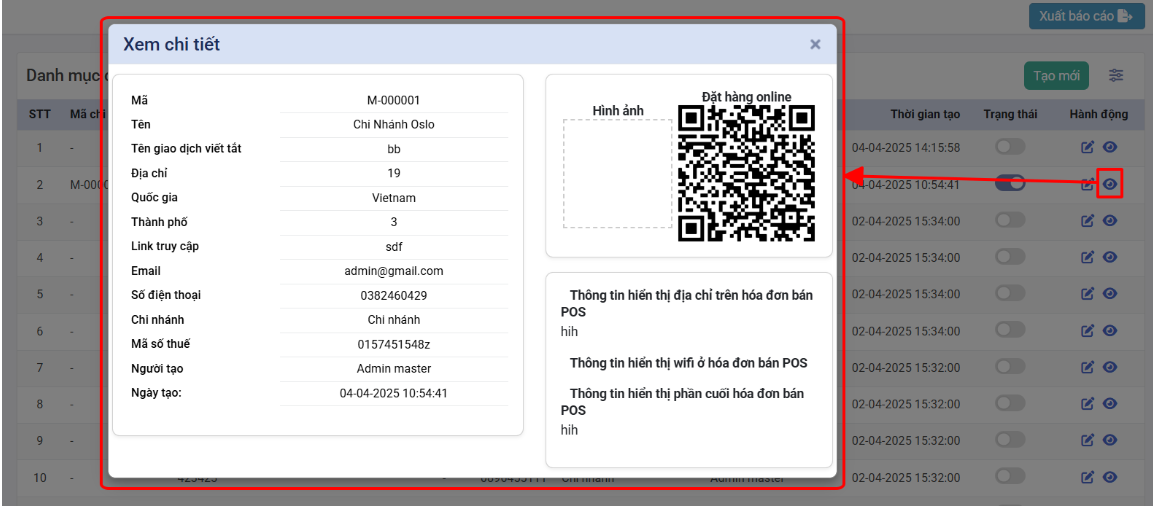Close the Xem chi tiết dialog
Screen dimensions: 1153x508
coord(815,45)
